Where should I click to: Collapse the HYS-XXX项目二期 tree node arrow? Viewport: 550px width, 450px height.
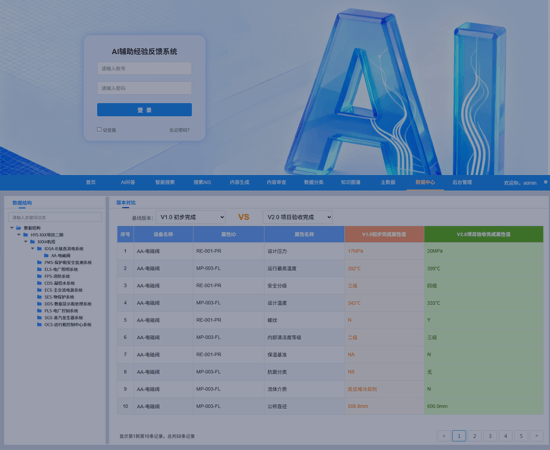(x=19, y=235)
